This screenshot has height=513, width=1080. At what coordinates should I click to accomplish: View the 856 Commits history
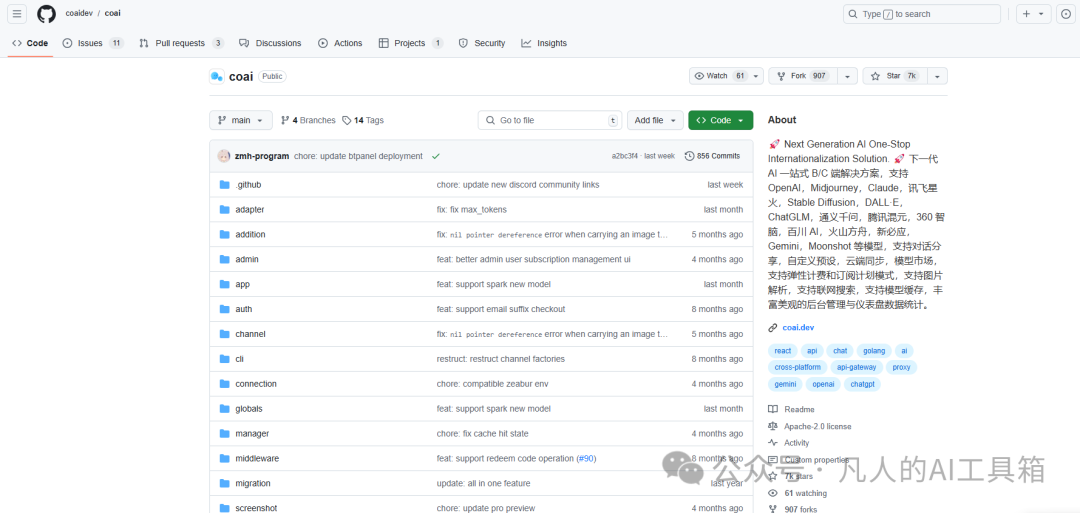point(713,156)
